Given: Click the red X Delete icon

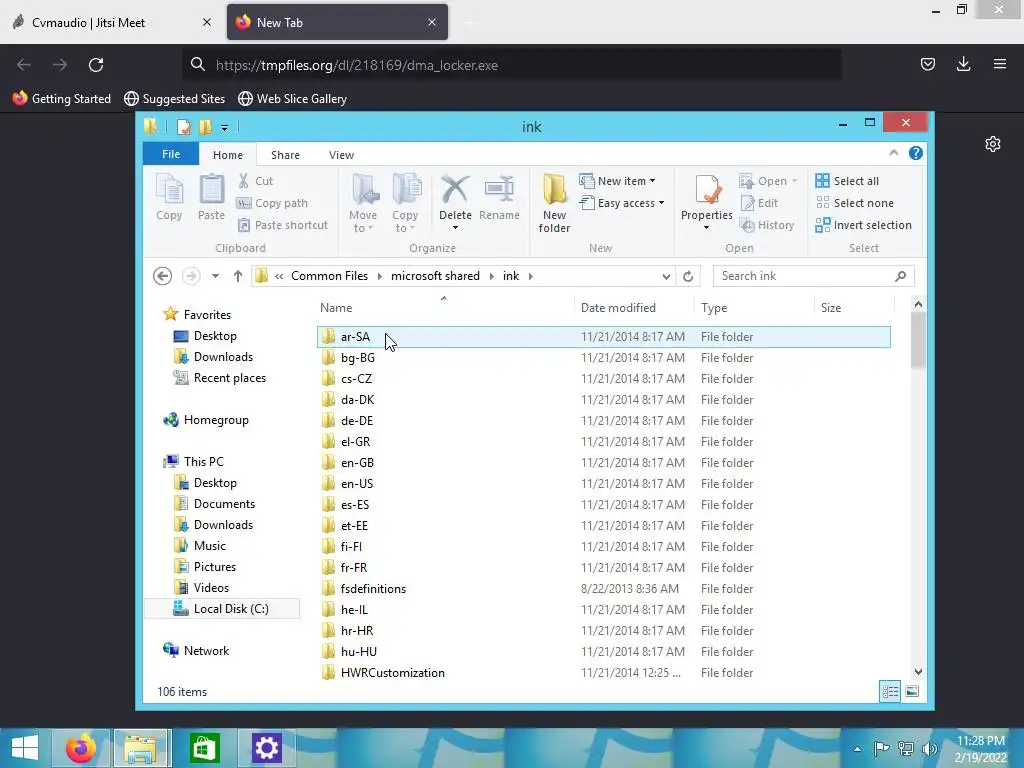Looking at the screenshot, I should click(x=455, y=190).
